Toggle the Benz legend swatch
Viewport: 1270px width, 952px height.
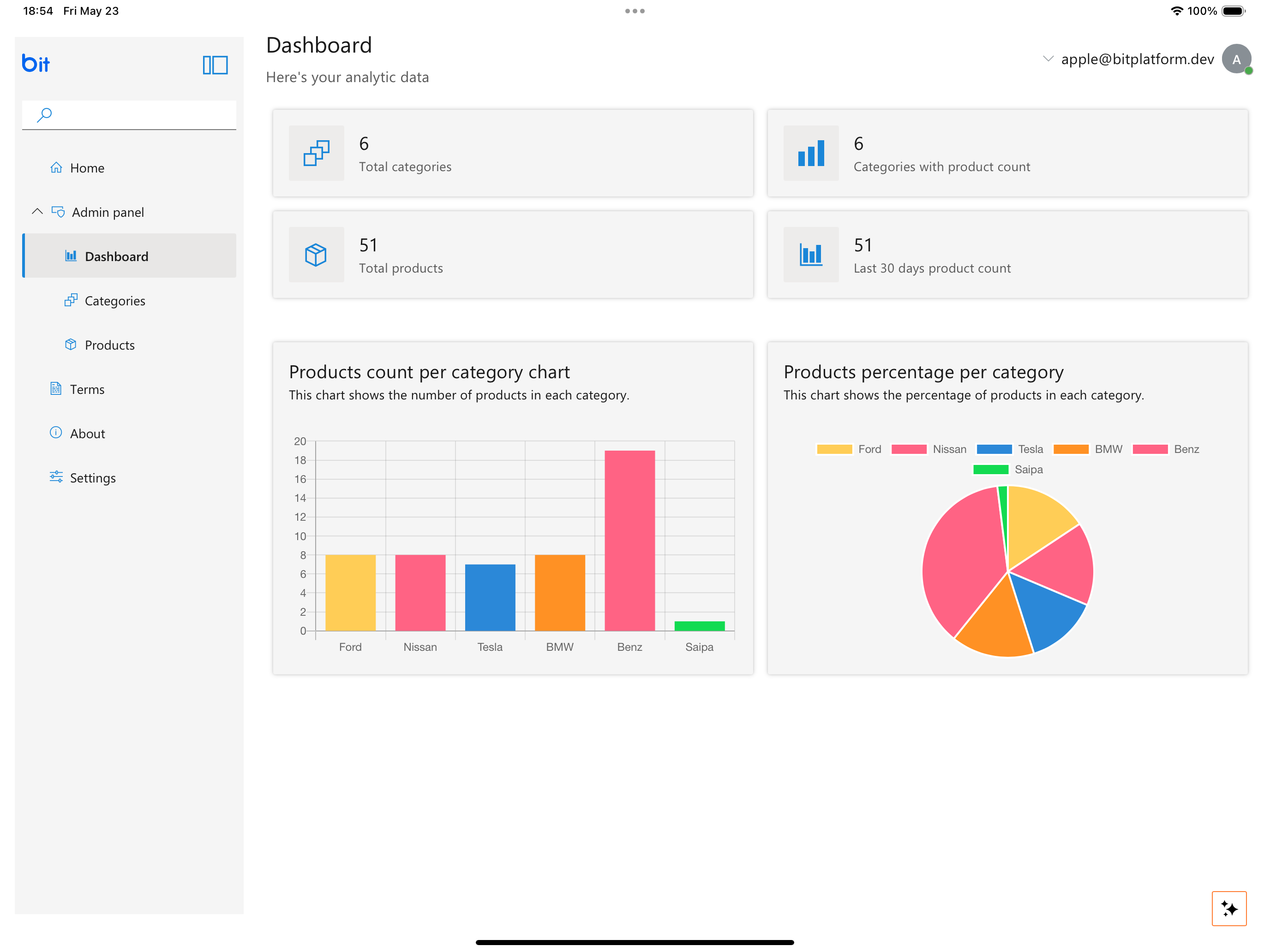click(x=1150, y=449)
